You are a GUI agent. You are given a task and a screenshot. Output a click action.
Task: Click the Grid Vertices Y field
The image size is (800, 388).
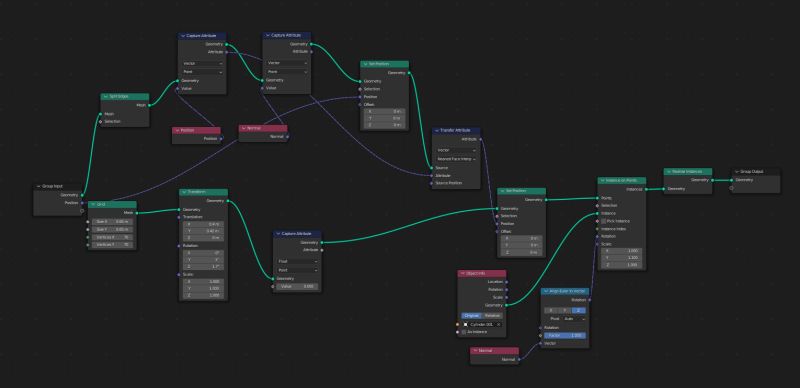click(x=112, y=245)
